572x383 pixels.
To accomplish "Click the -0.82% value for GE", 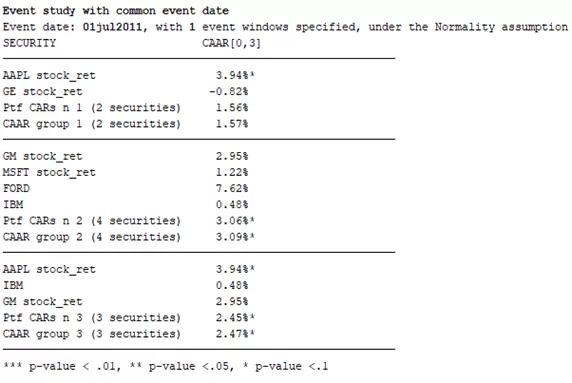I will pos(229,91).
